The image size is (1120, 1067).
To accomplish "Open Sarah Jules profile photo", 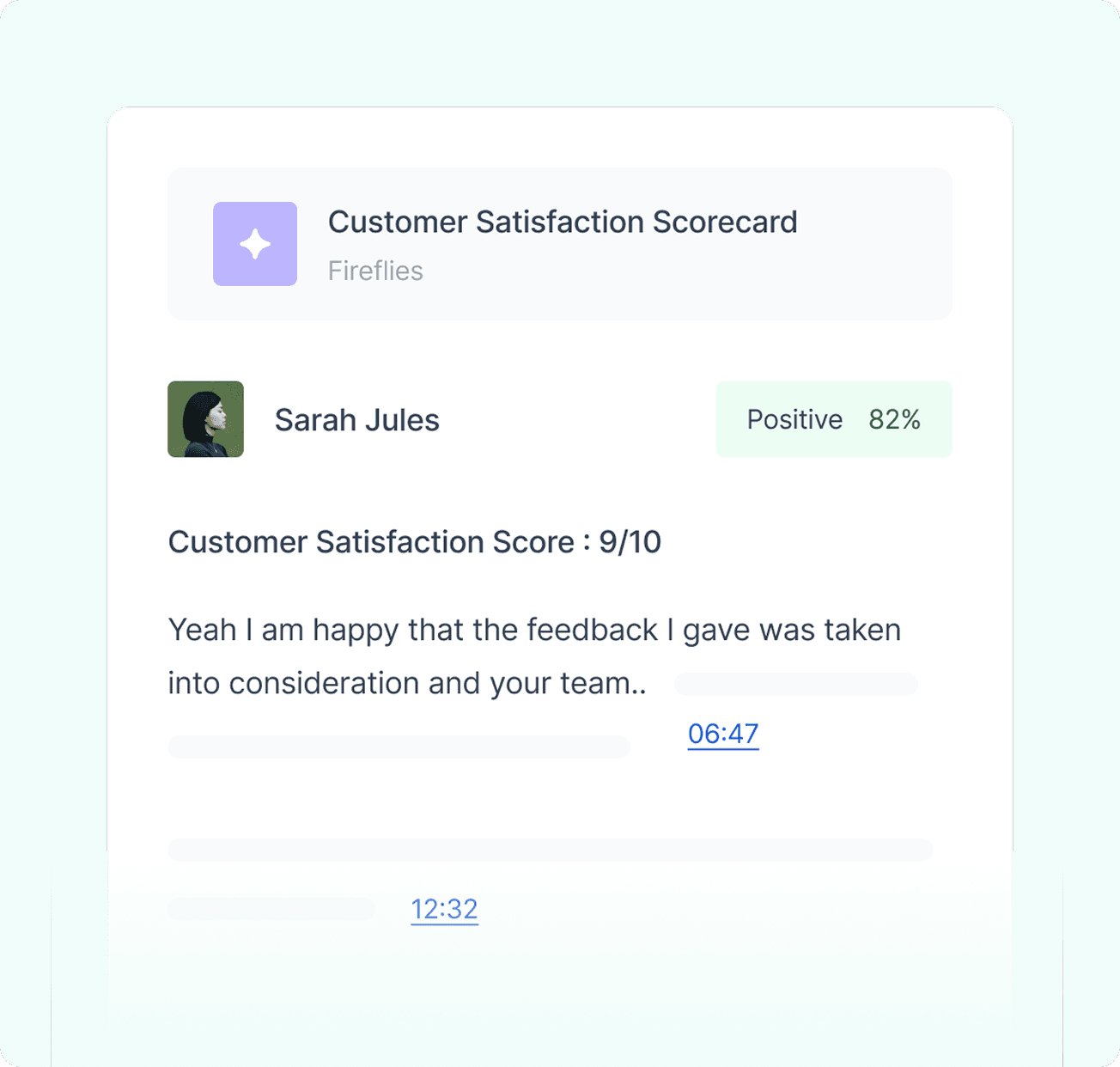I will pos(205,419).
